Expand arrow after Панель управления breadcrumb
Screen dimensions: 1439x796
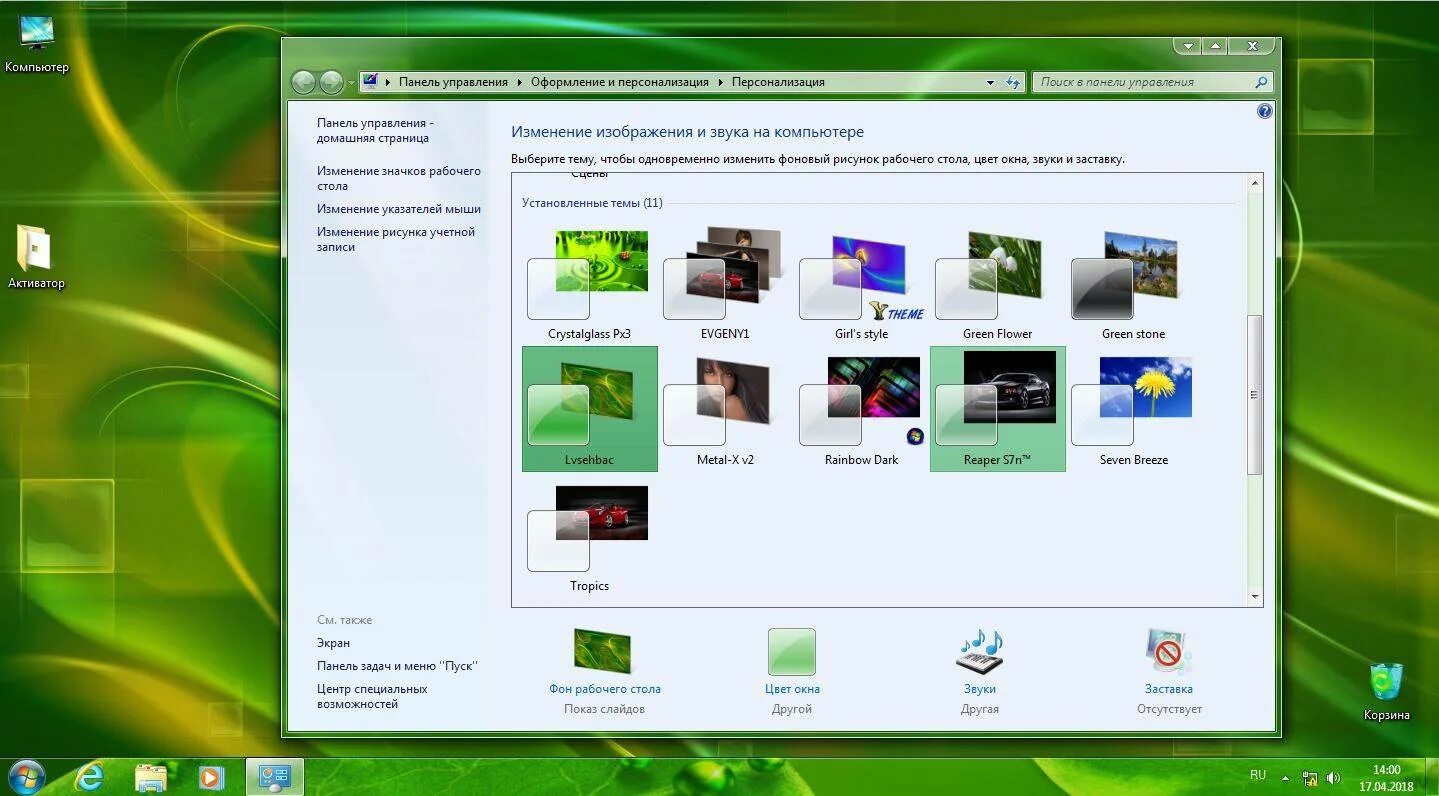[520, 82]
